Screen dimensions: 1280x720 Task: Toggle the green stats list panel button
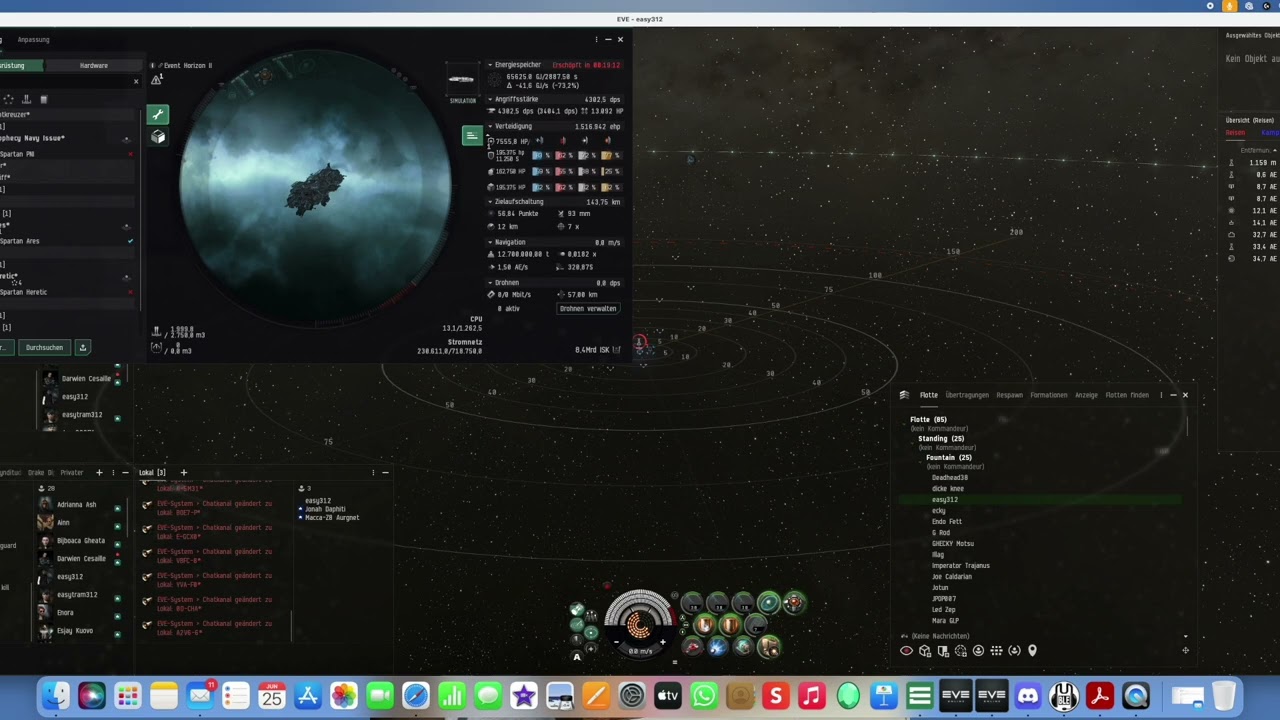tap(471, 135)
